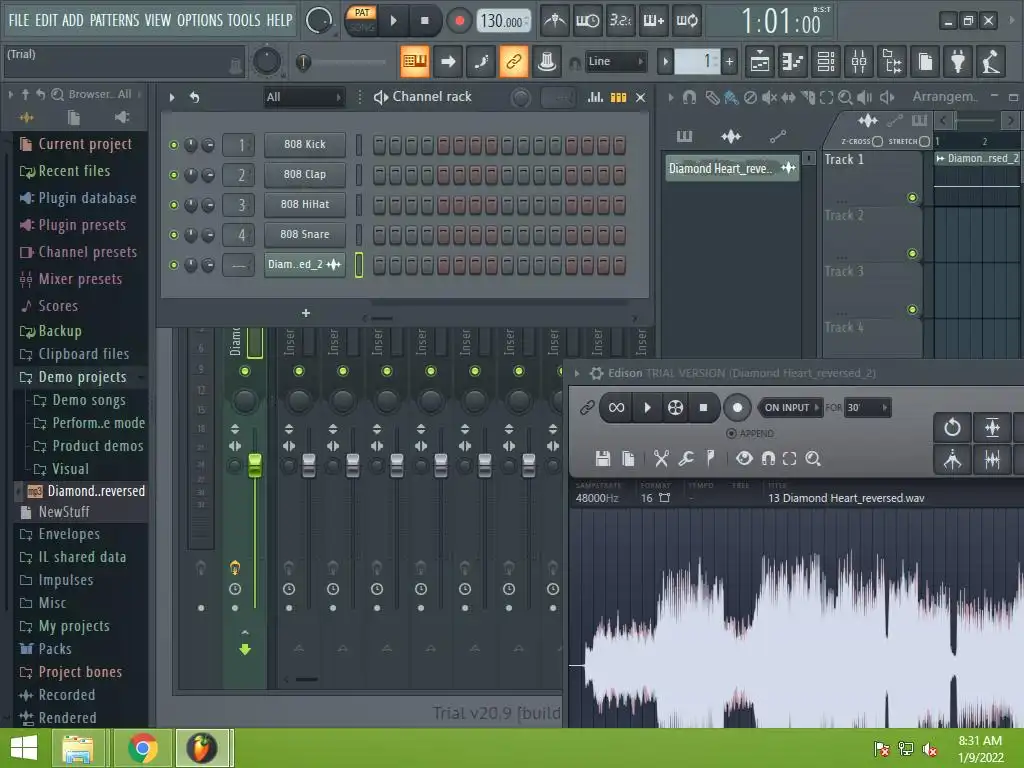This screenshot has width=1024, height=768.
Task: Click the stamp tool icon
Action: pyautogui.click(x=547, y=61)
